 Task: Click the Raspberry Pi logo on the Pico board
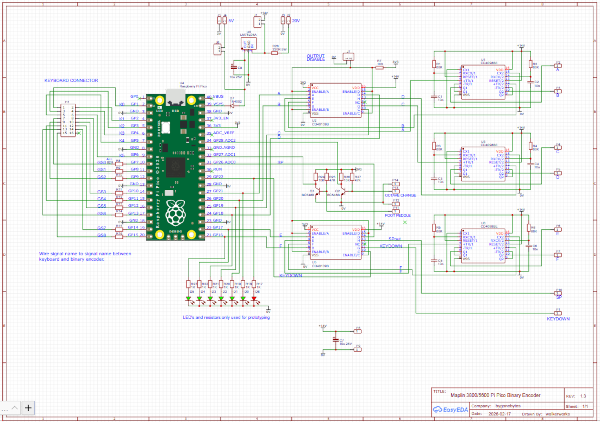click(175, 213)
